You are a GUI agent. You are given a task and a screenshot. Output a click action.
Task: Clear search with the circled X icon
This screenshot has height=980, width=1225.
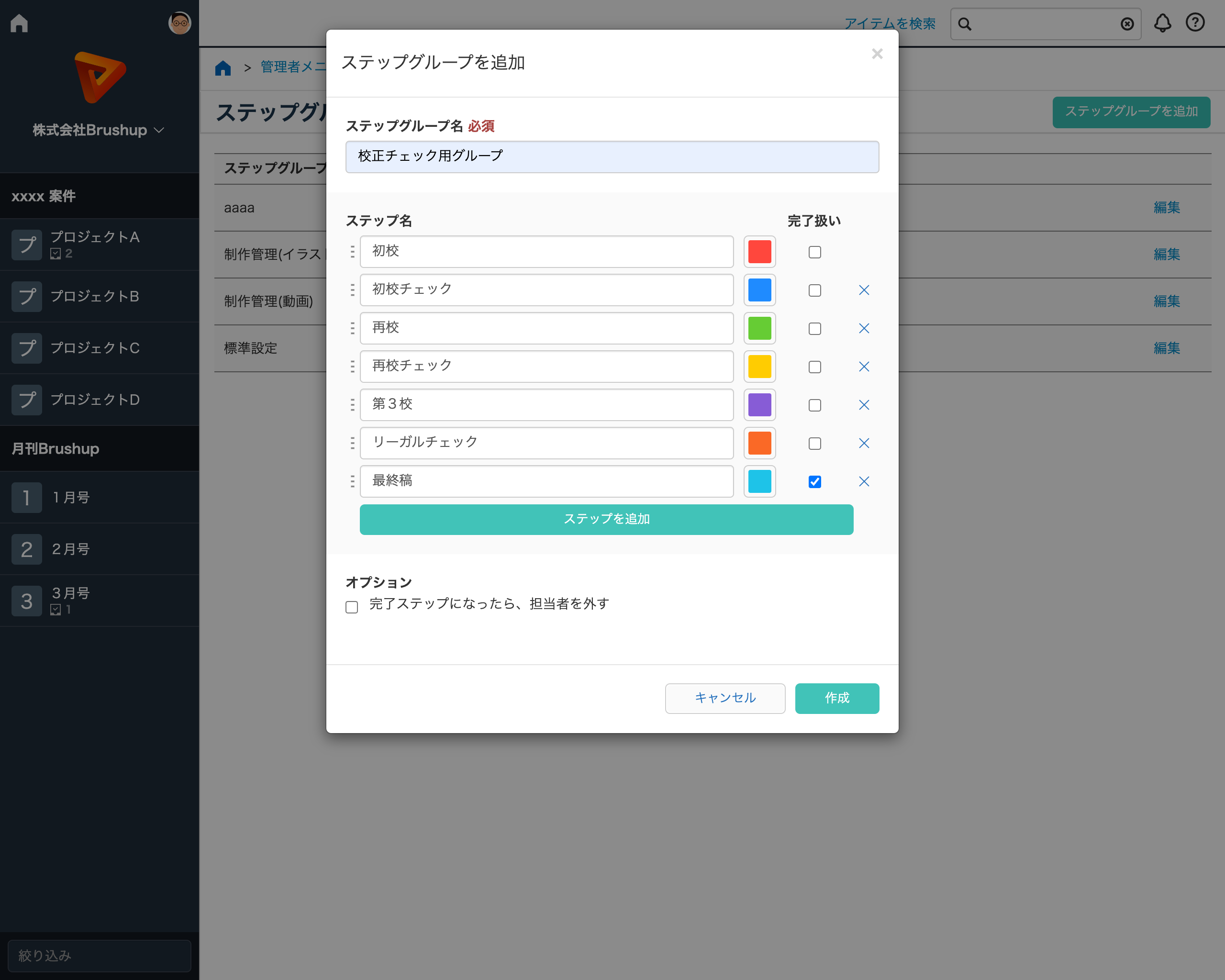tap(1127, 24)
